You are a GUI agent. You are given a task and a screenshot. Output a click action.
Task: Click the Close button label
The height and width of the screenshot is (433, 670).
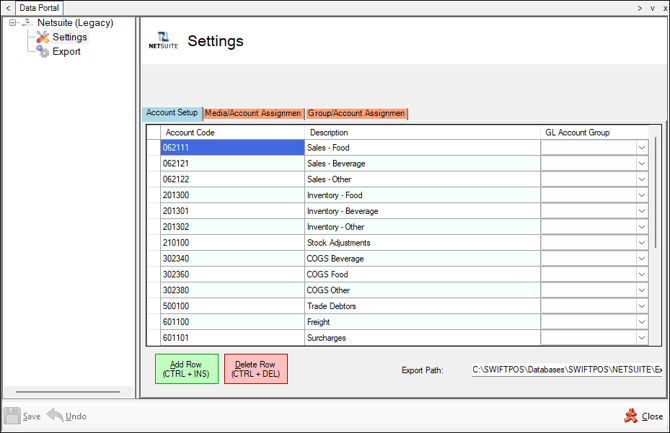[x=652, y=416]
